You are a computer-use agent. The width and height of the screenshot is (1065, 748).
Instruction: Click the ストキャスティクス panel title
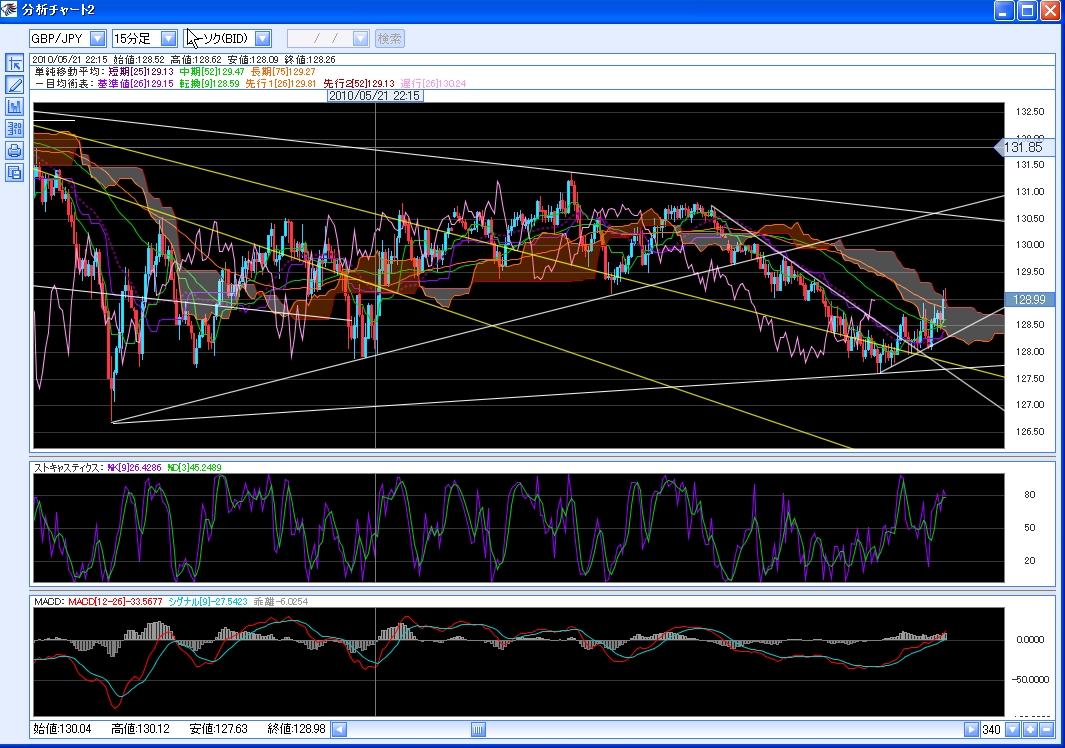point(68,467)
